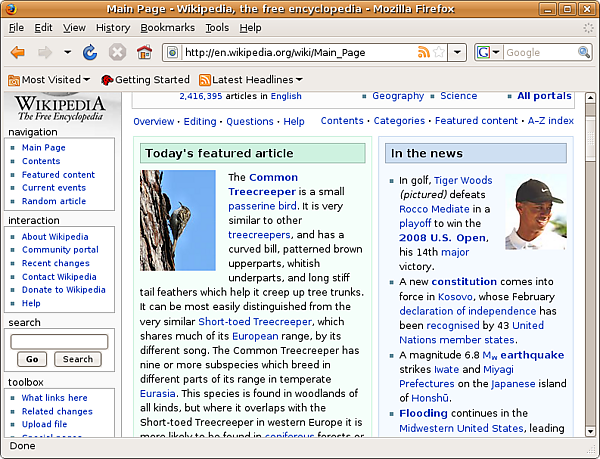Open the Random article link
Image resolution: width=600 pixels, height=459 pixels.
[54, 201]
